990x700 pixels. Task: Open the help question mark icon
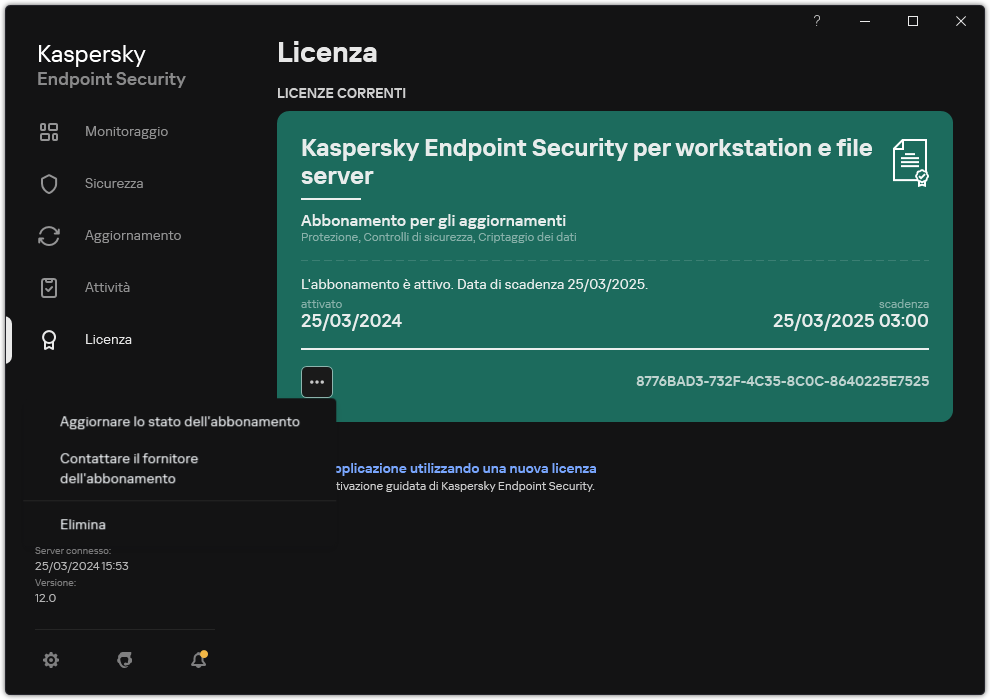816,20
